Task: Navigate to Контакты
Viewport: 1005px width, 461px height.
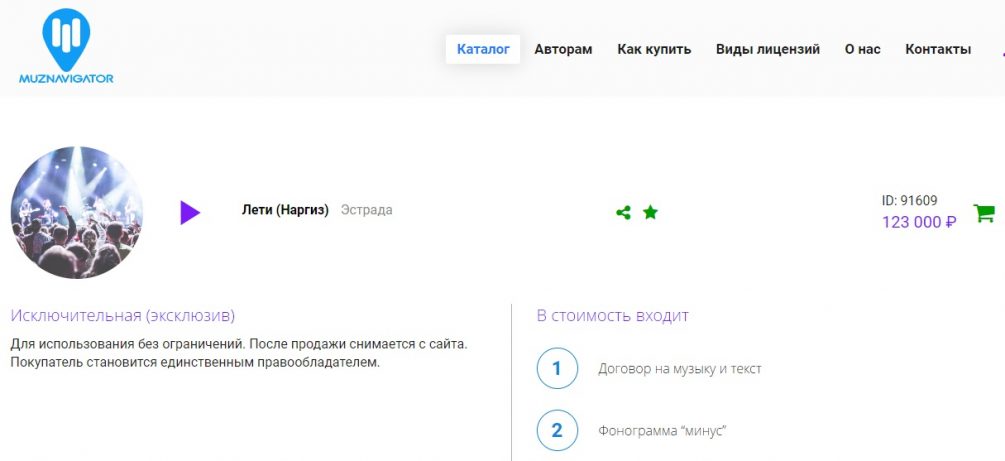Action: tap(937, 49)
